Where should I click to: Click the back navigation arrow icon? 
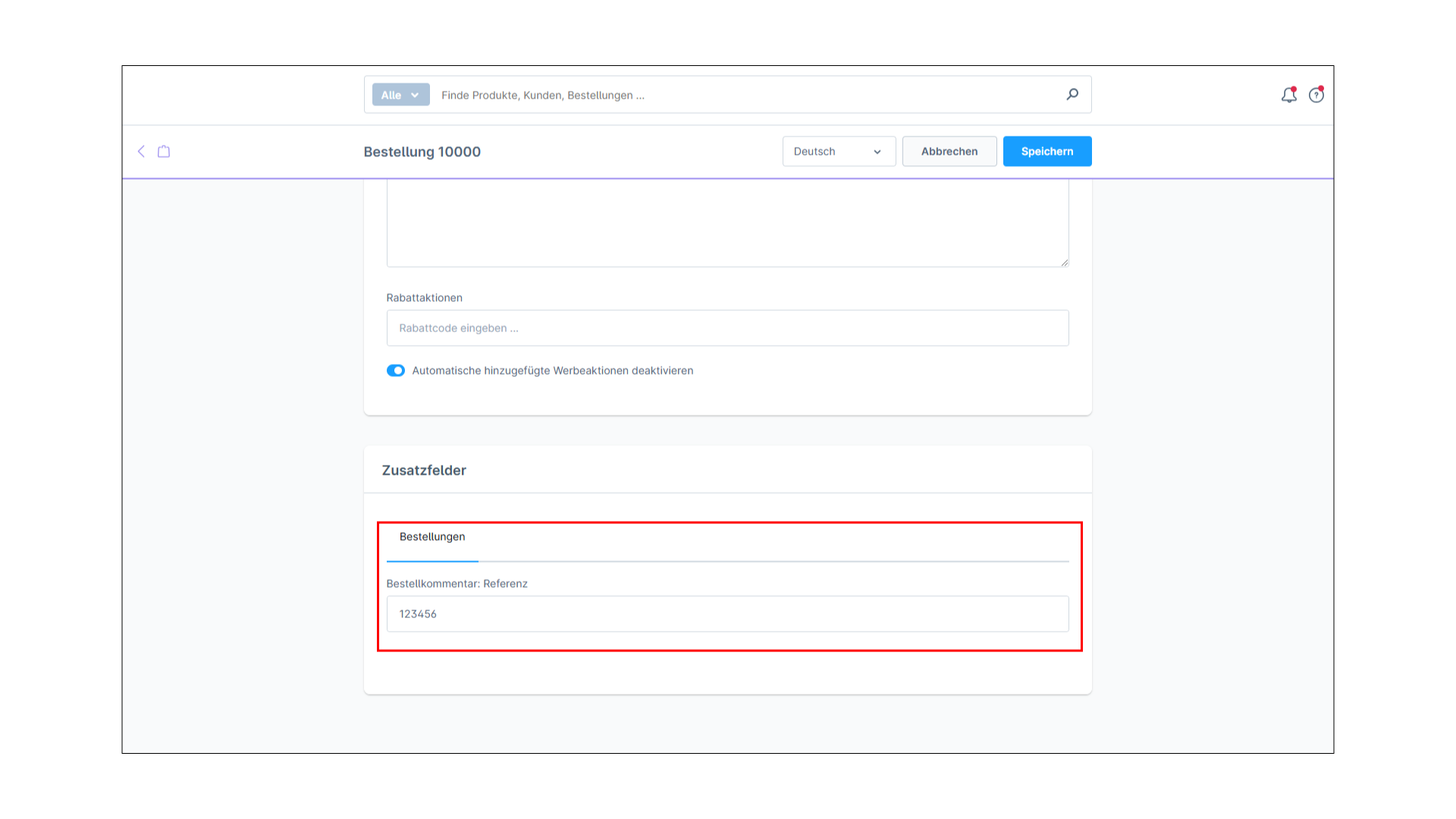(x=141, y=151)
